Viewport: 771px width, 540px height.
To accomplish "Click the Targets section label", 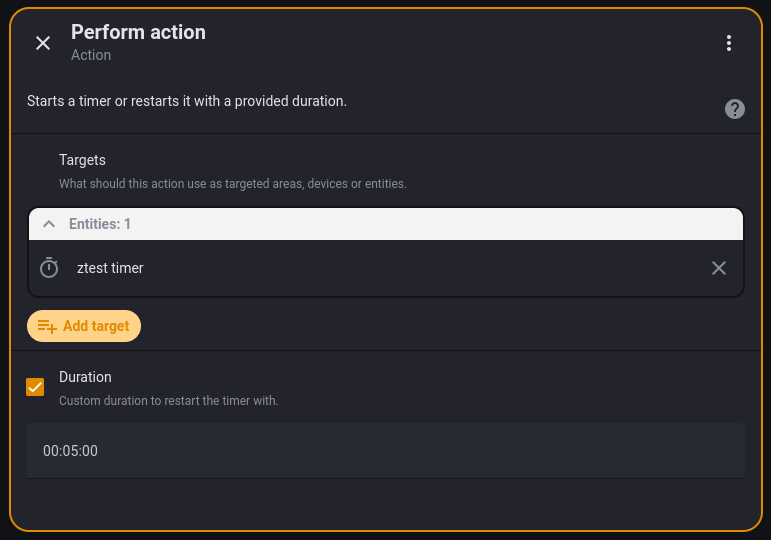I will point(82,160).
